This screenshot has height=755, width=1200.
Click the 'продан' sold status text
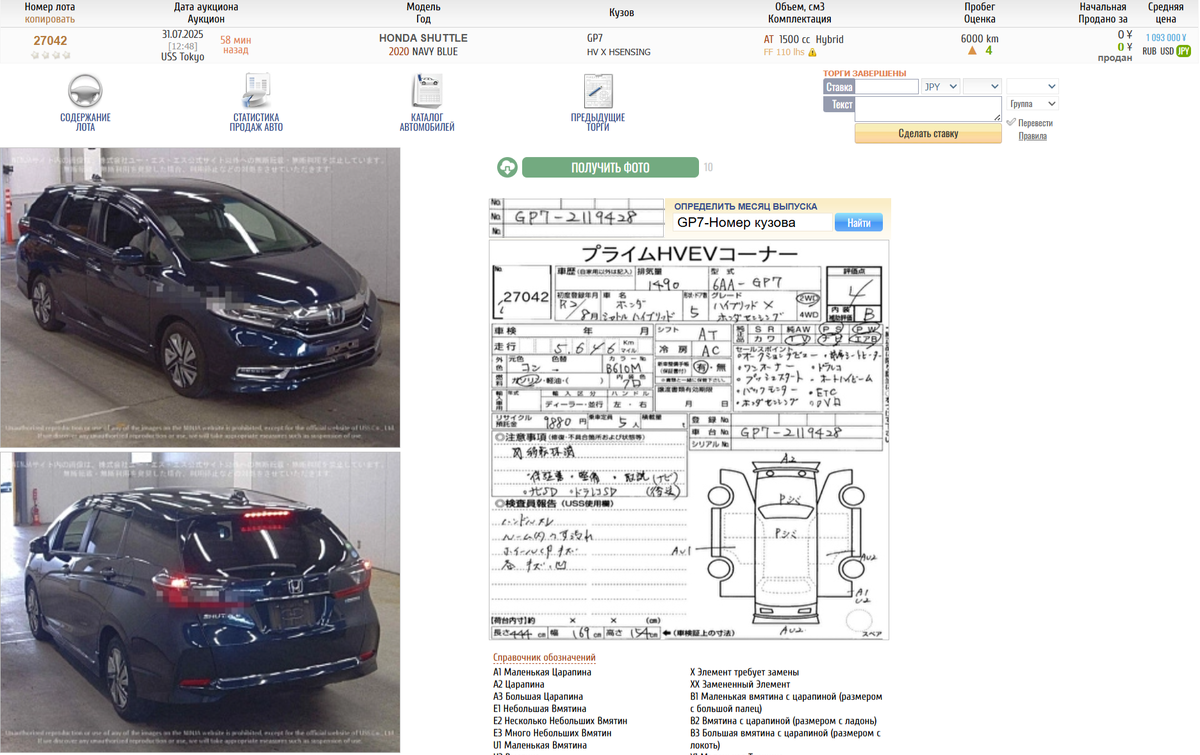(1115, 58)
